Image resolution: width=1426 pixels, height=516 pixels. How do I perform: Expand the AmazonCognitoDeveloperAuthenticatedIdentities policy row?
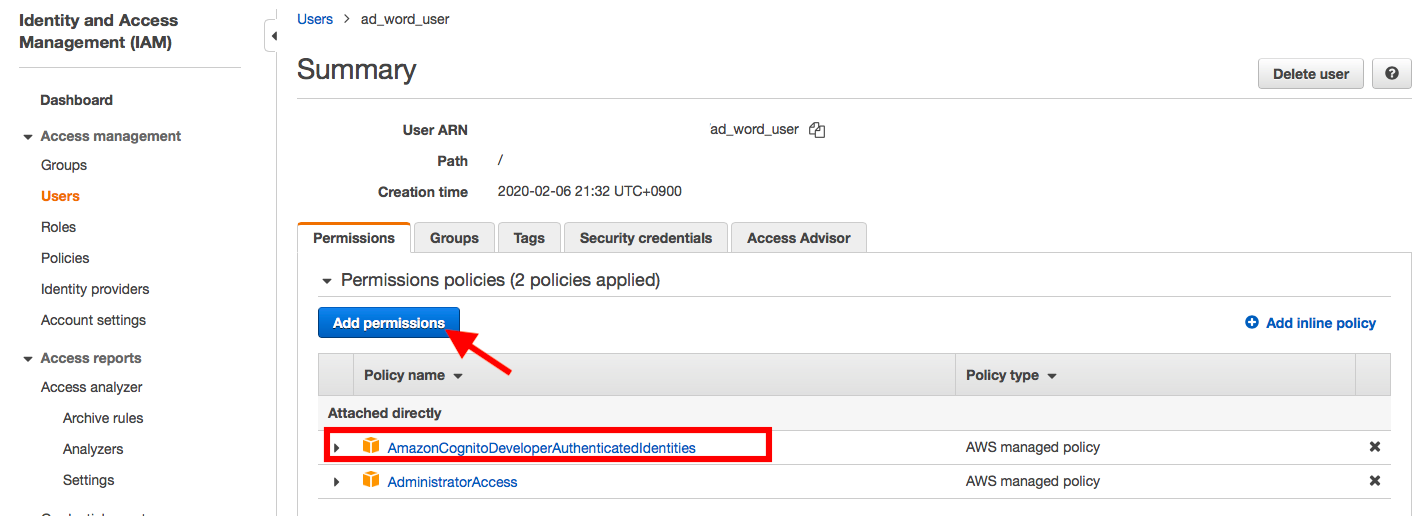pos(336,448)
